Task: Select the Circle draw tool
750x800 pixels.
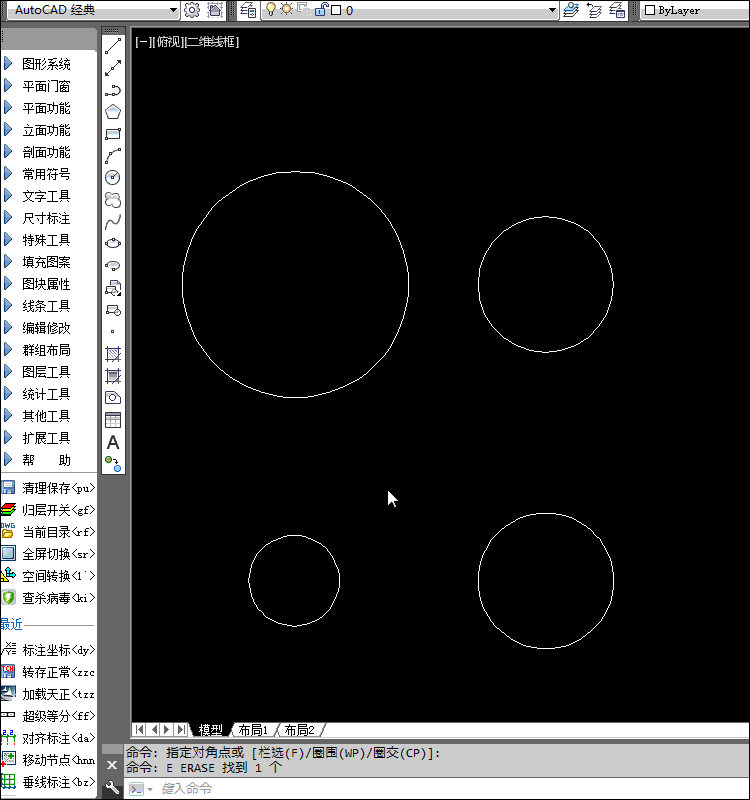Action: [x=113, y=178]
